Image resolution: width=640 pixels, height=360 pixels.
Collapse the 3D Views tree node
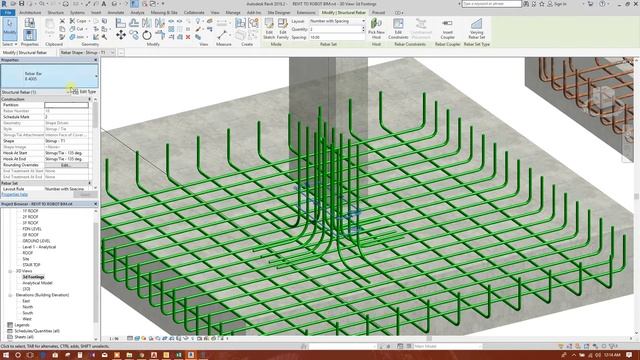(x=10, y=271)
